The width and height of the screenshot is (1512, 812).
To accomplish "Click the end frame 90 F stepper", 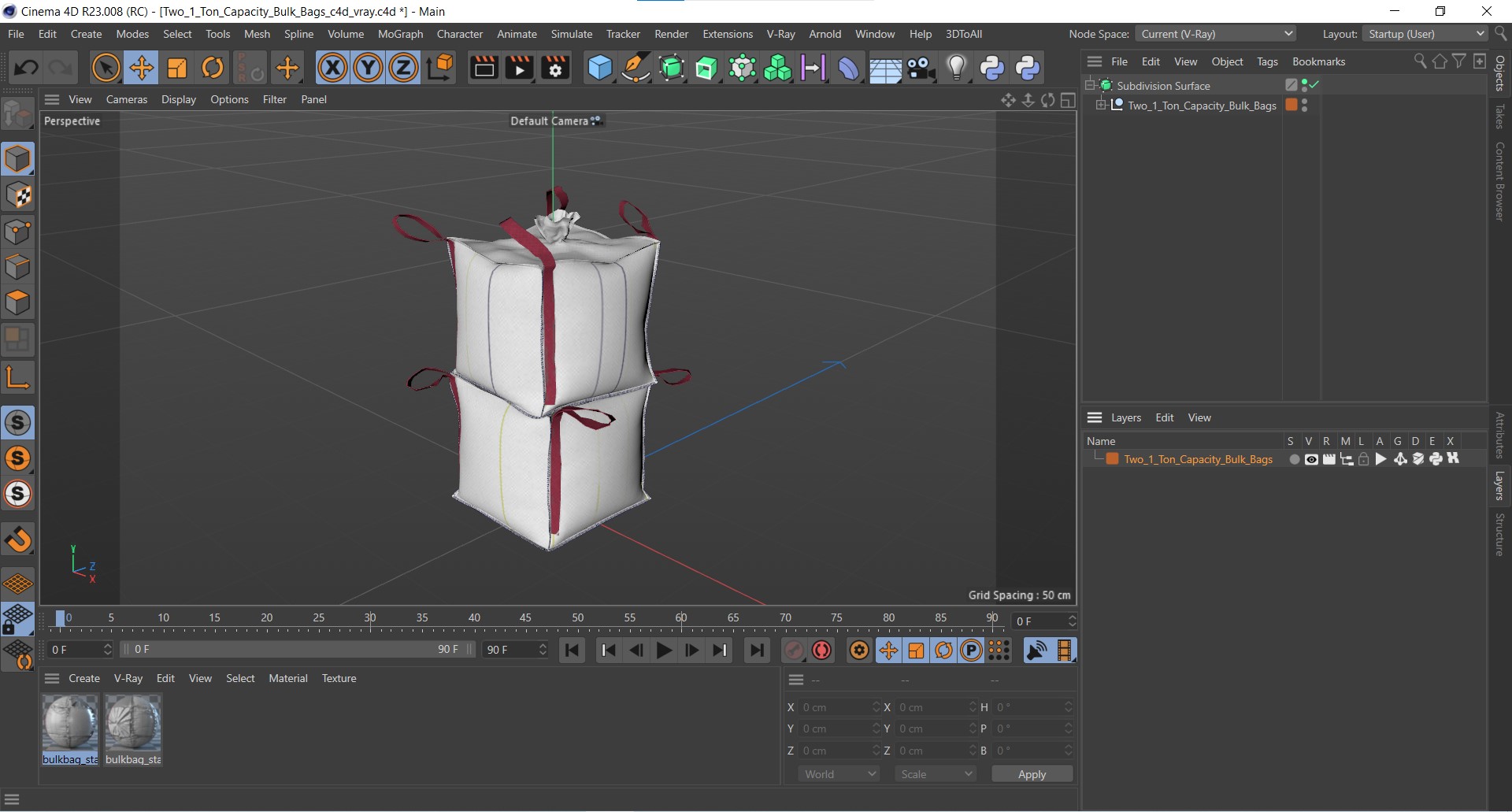I will [542, 650].
